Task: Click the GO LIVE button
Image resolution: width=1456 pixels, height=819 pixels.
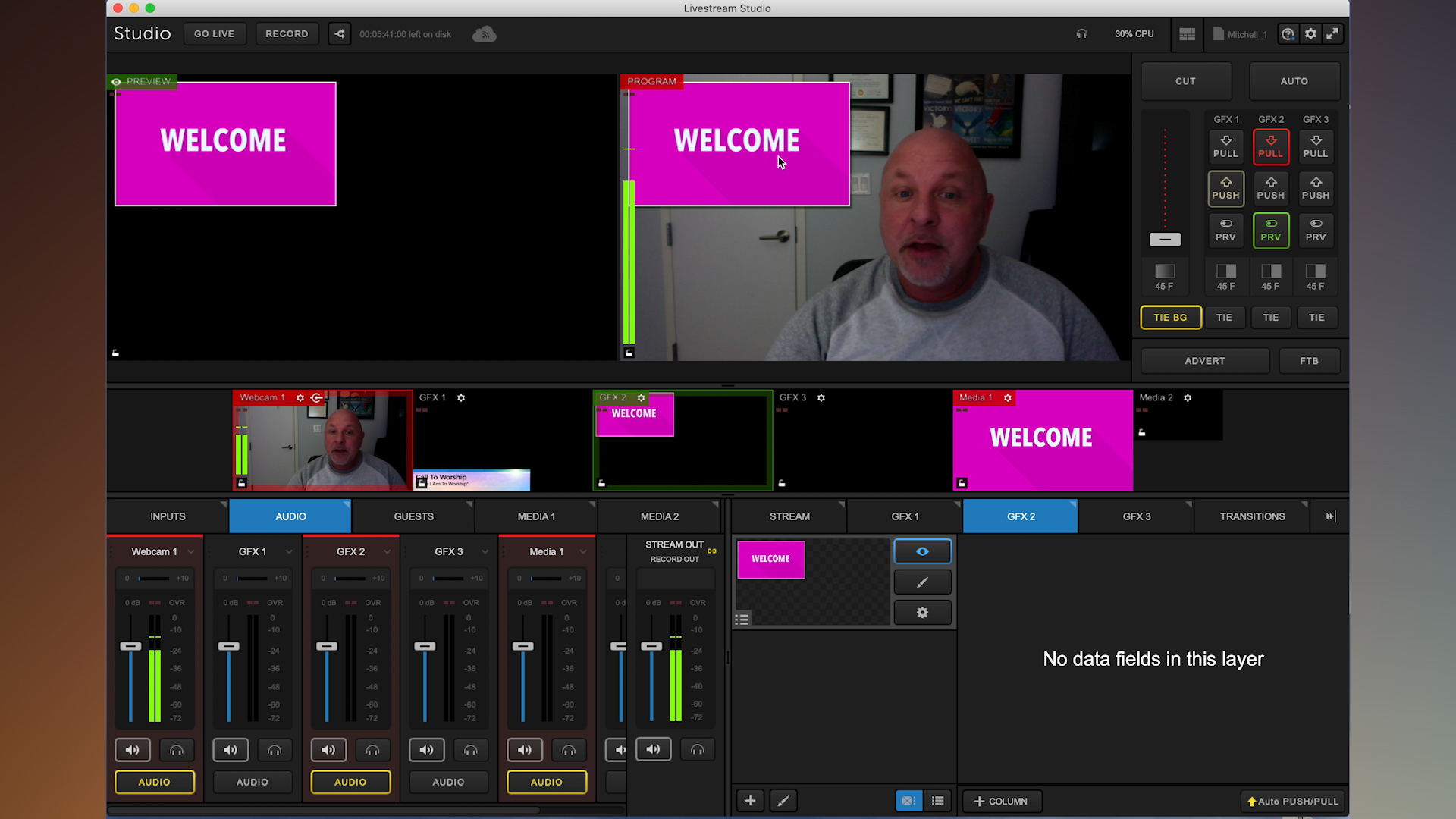Action: point(215,33)
